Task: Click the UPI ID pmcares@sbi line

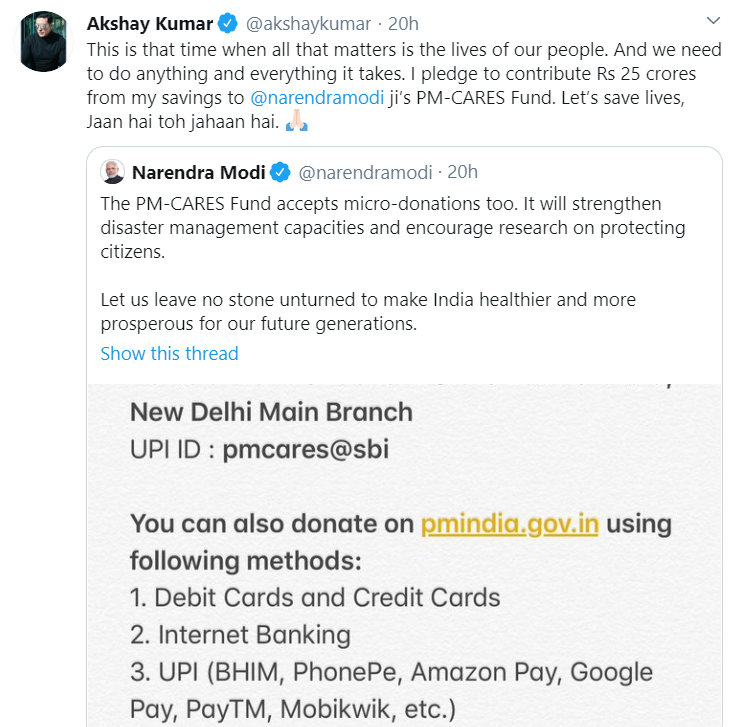Action: pos(259,450)
